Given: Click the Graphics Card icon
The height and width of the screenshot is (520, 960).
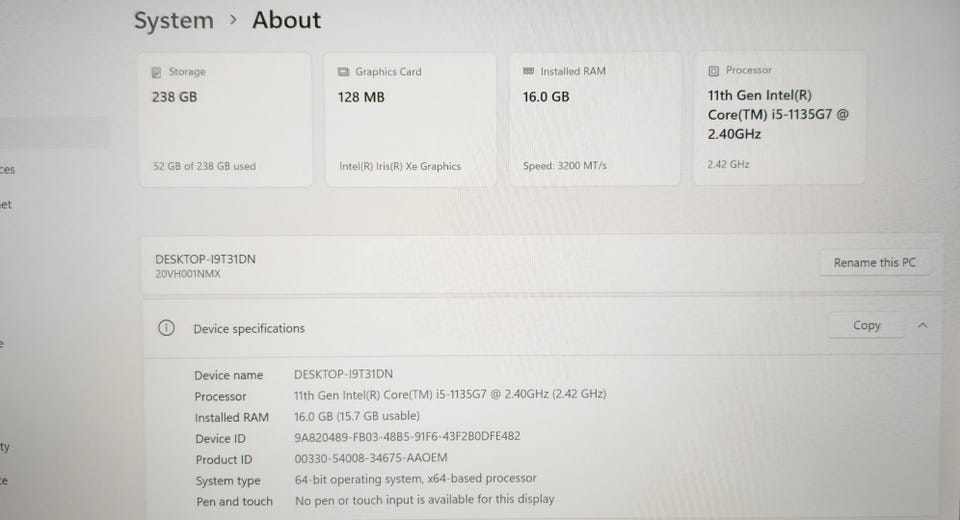Looking at the screenshot, I should [343, 72].
